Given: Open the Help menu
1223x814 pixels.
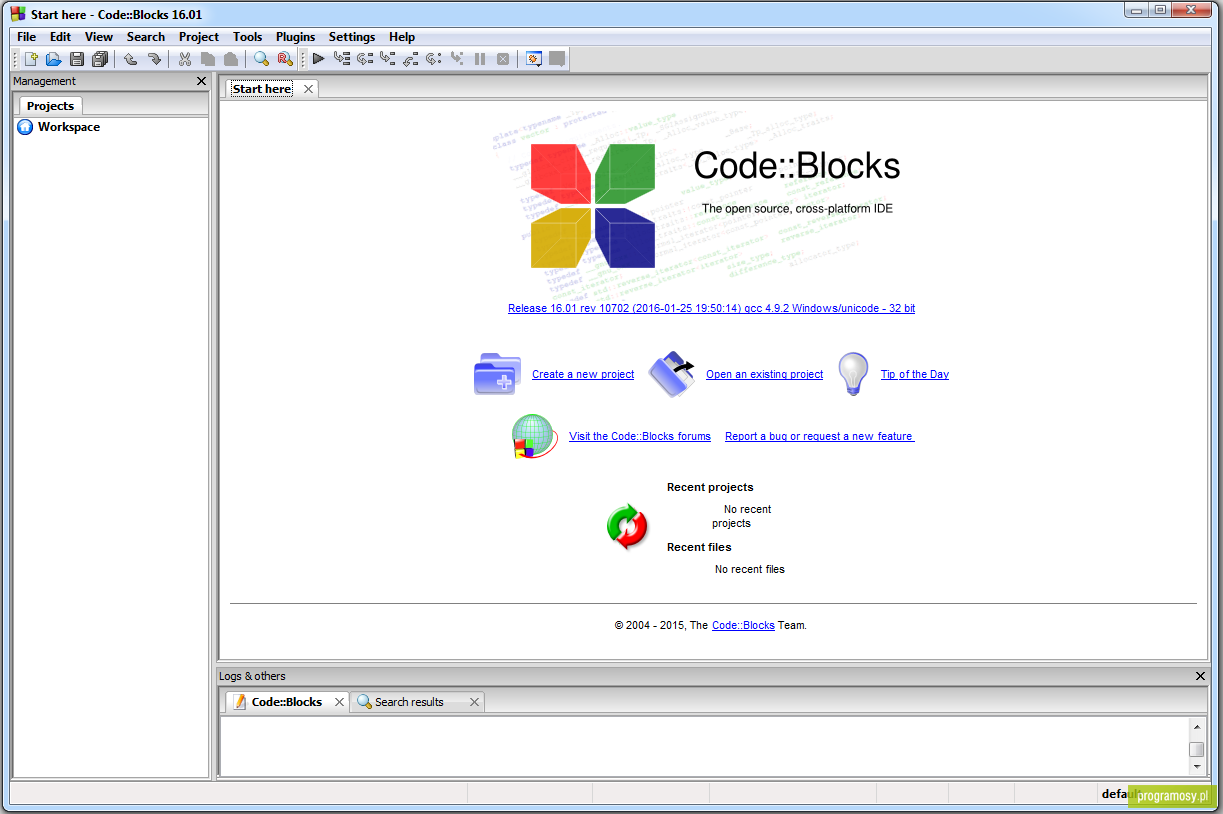Looking at the screenshot, I should coord(402,37).
